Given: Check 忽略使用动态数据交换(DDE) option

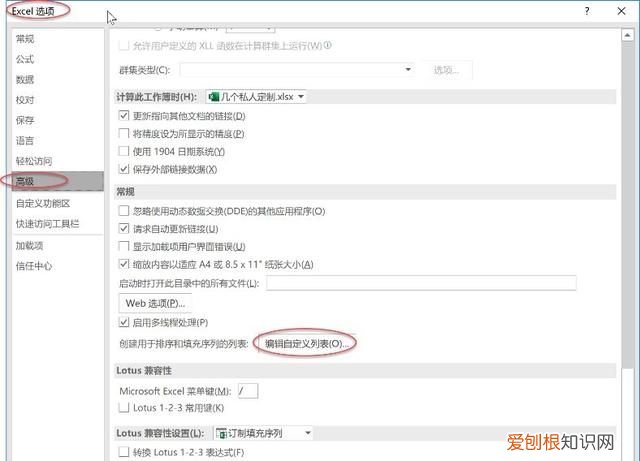Looking at the screenshot, I should pyautogui.click(x=124, y=211).
